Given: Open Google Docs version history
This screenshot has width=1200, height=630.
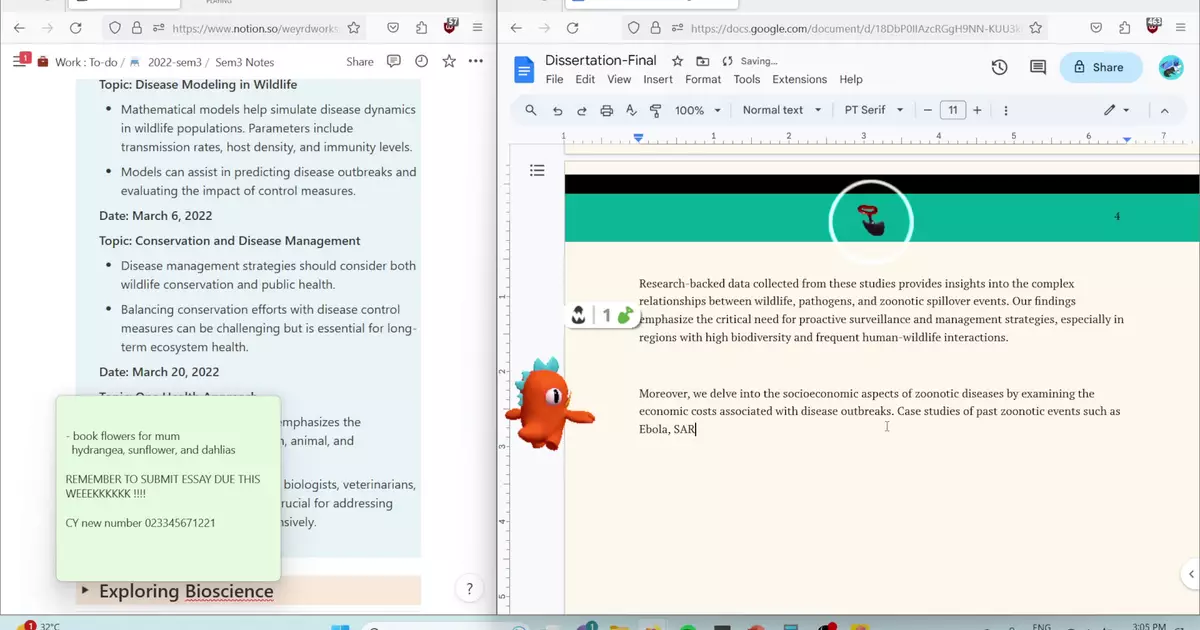Looking at the screenshot, I should pyautogui.click(x=999, y=67).
